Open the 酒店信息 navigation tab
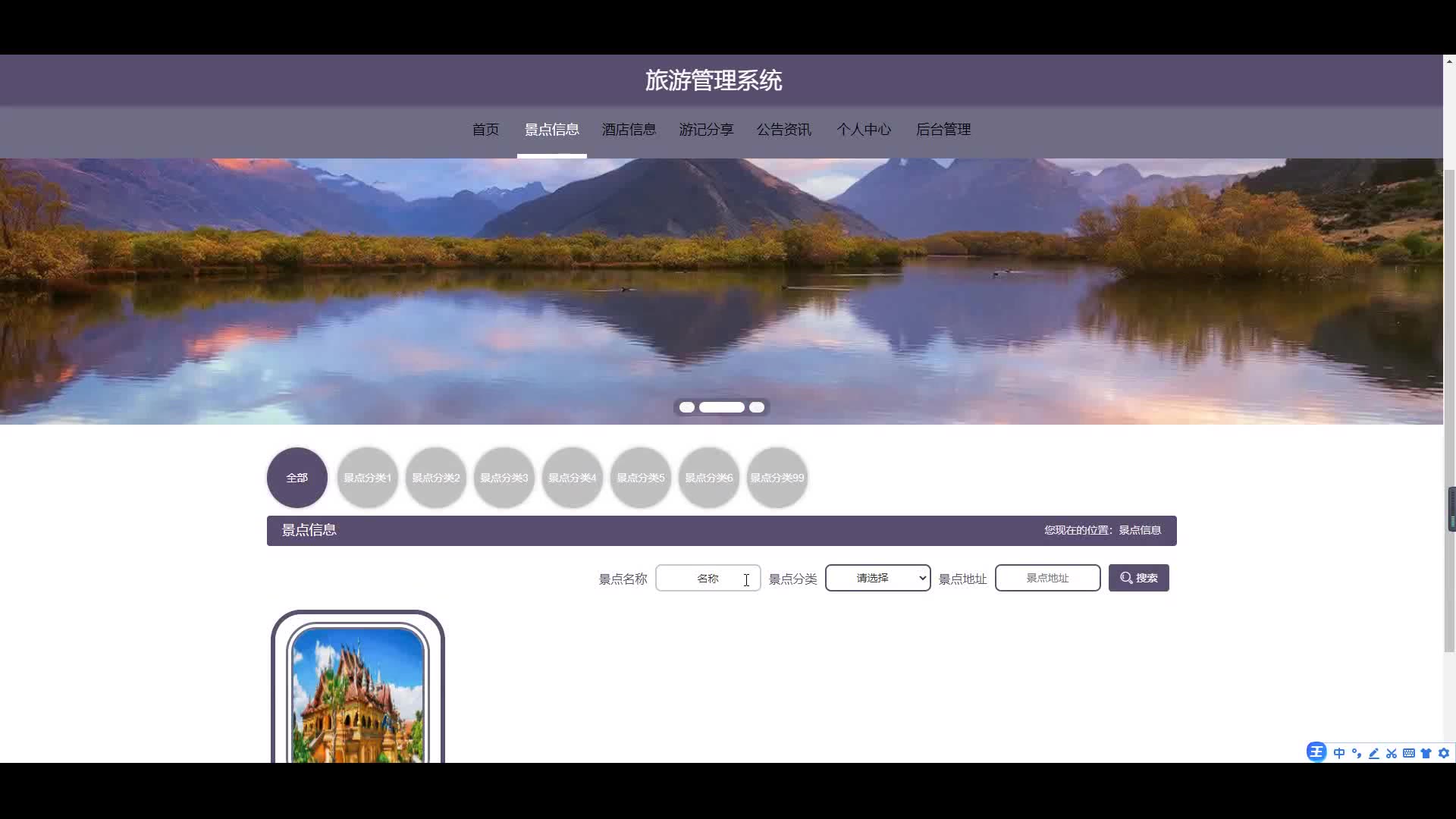Image resolution: width=1456 pixels, height=819 pixels. coord(629,130)
